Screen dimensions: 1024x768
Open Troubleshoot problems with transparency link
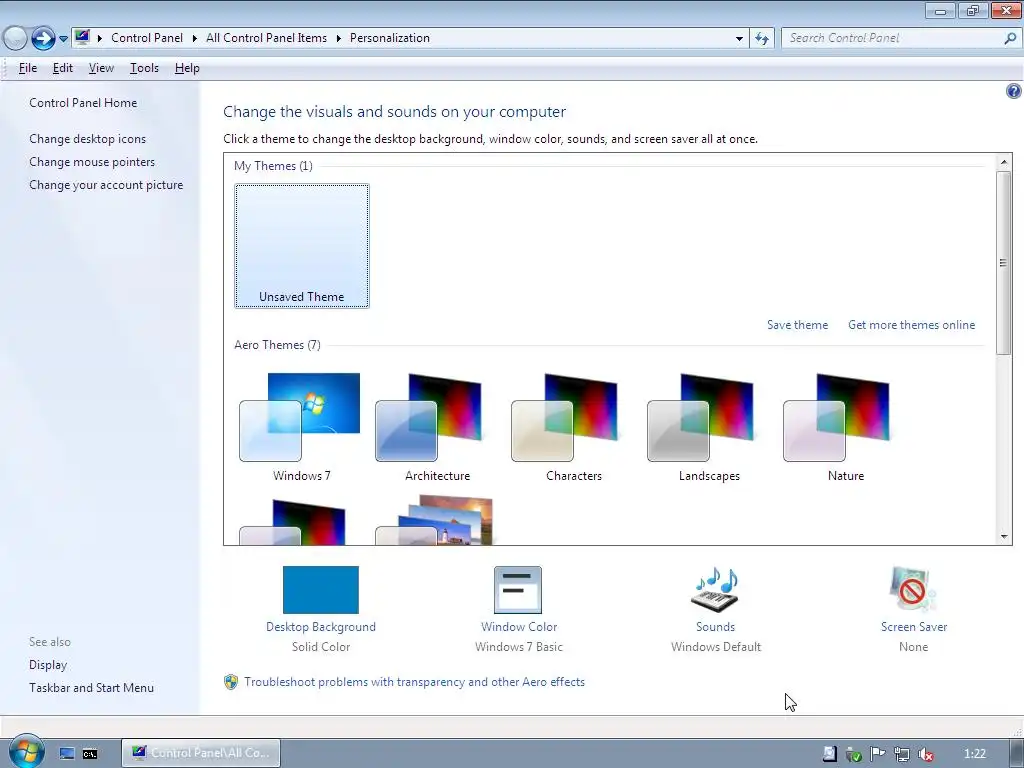pyautogui.click(x=414, y=681)
